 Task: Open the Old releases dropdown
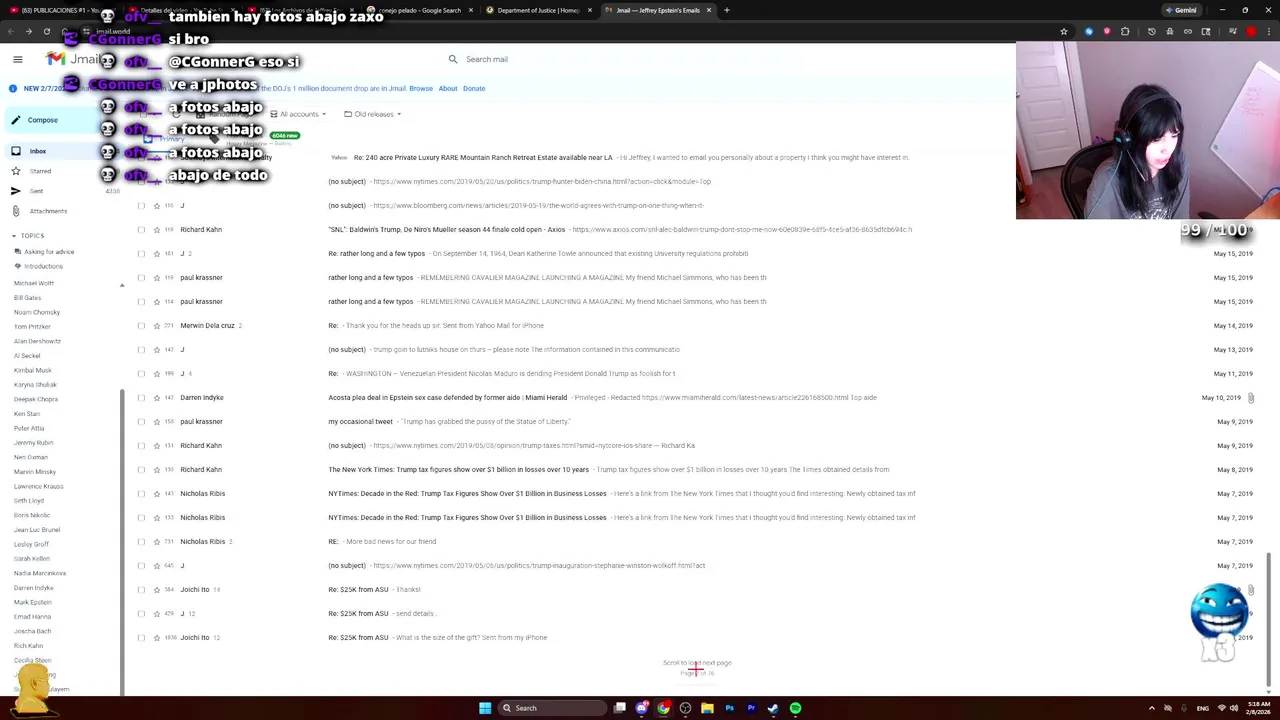point(372,114)
